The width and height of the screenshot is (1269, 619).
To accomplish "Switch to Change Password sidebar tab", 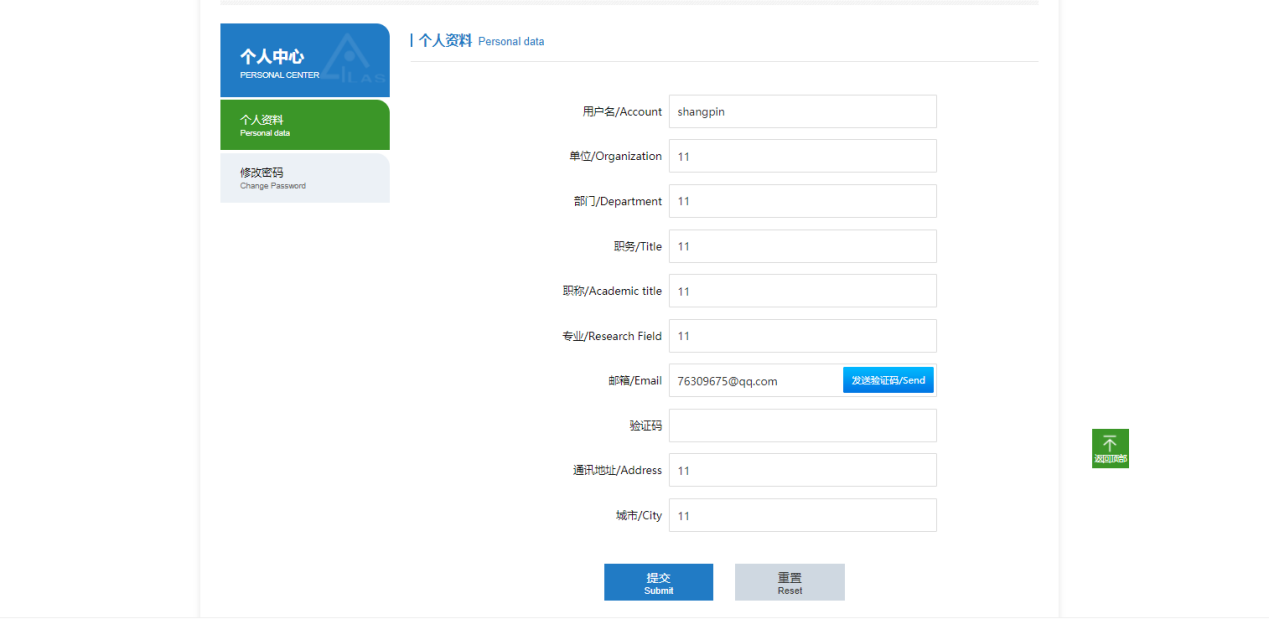I will tap(304, 178).
